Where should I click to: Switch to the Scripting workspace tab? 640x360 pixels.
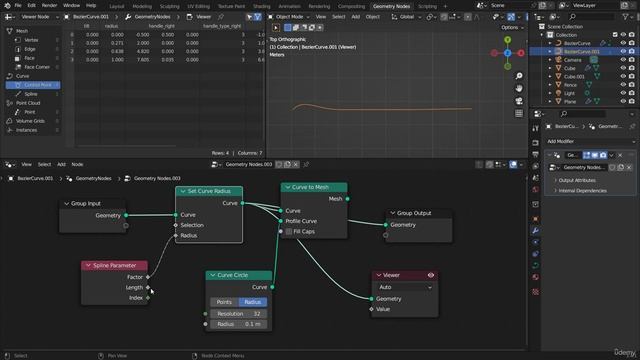coord(427,6)
